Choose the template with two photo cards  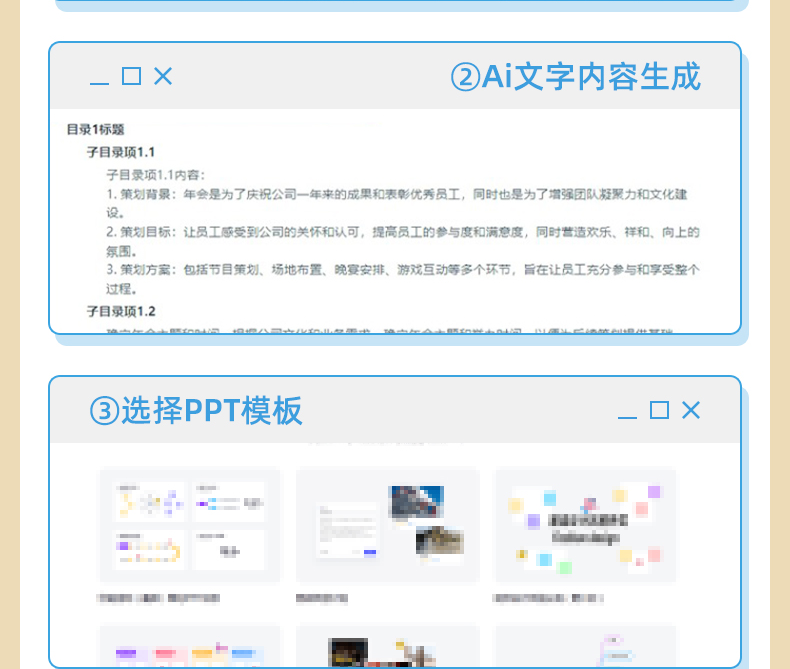[x=387, y=525]
